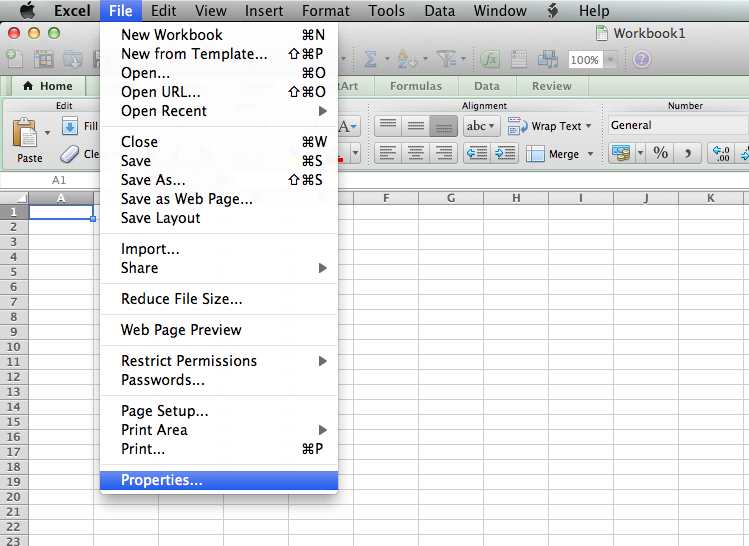Screen dimensions: 749x546
Task: Increase cell indent
Action: 504,154
